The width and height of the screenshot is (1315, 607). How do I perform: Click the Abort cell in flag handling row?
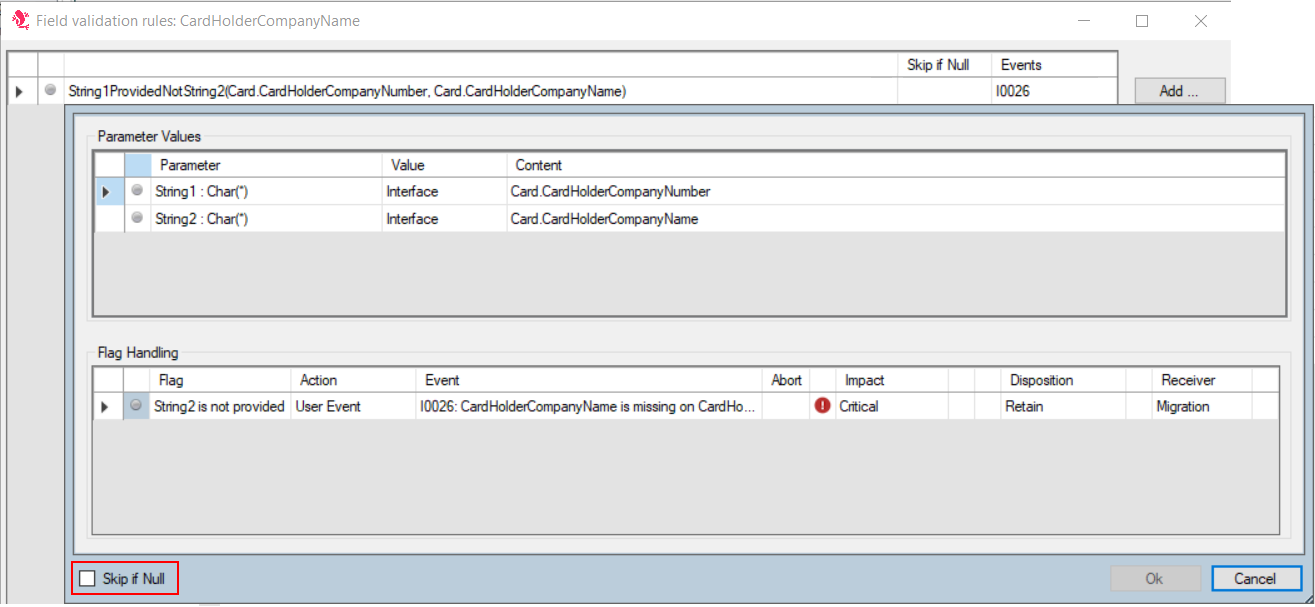coord(786,406)
